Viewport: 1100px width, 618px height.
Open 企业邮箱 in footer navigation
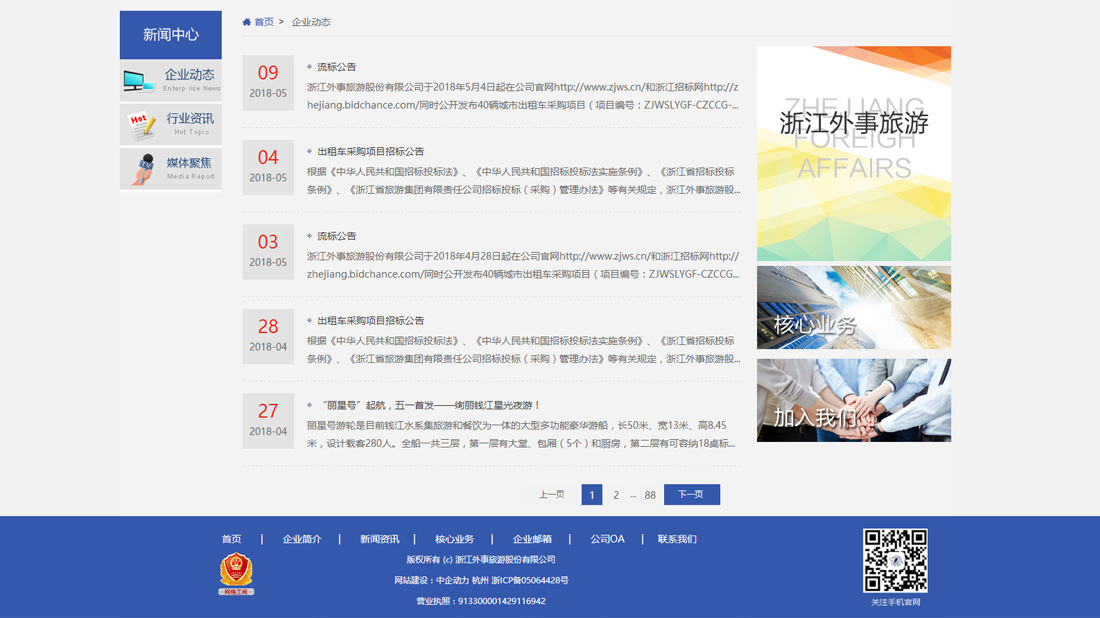pos(532,539)
